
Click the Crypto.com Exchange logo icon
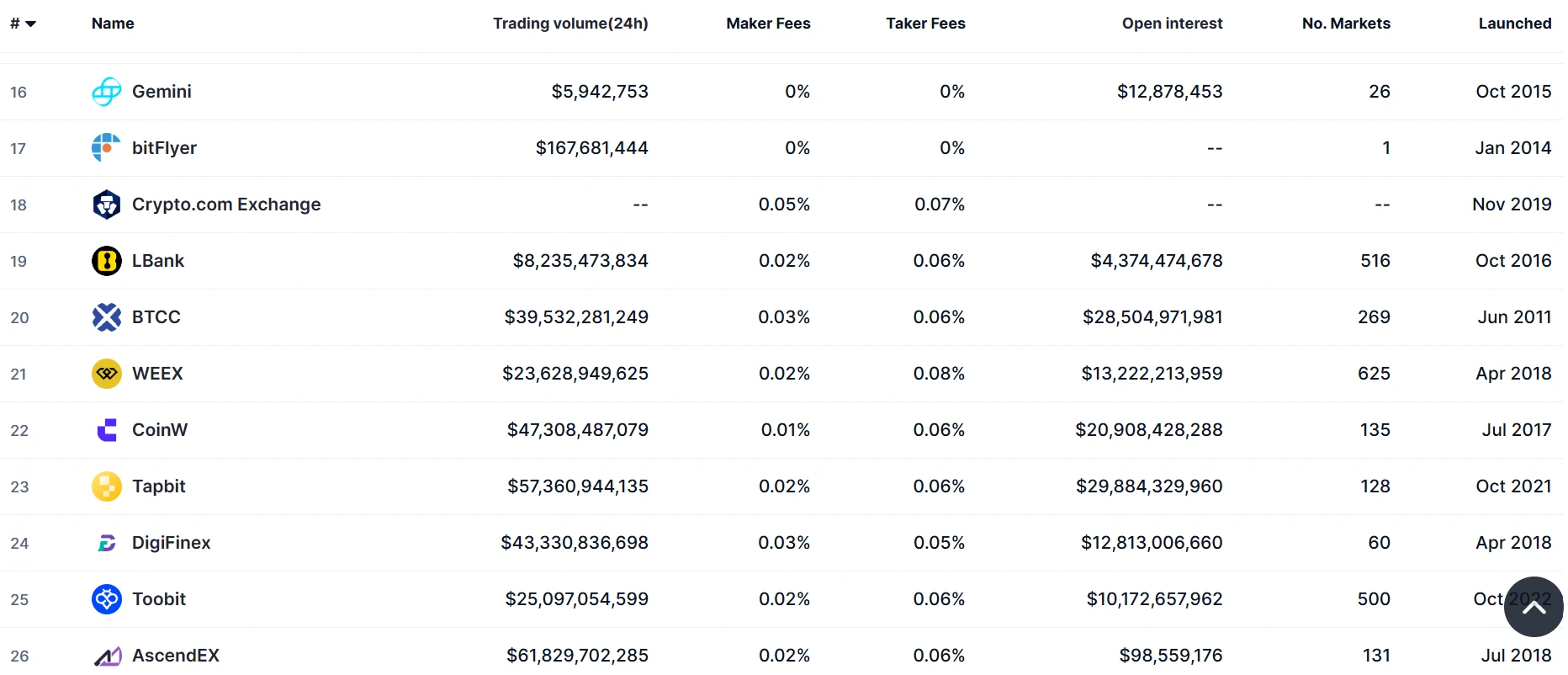tap(107, 205)
